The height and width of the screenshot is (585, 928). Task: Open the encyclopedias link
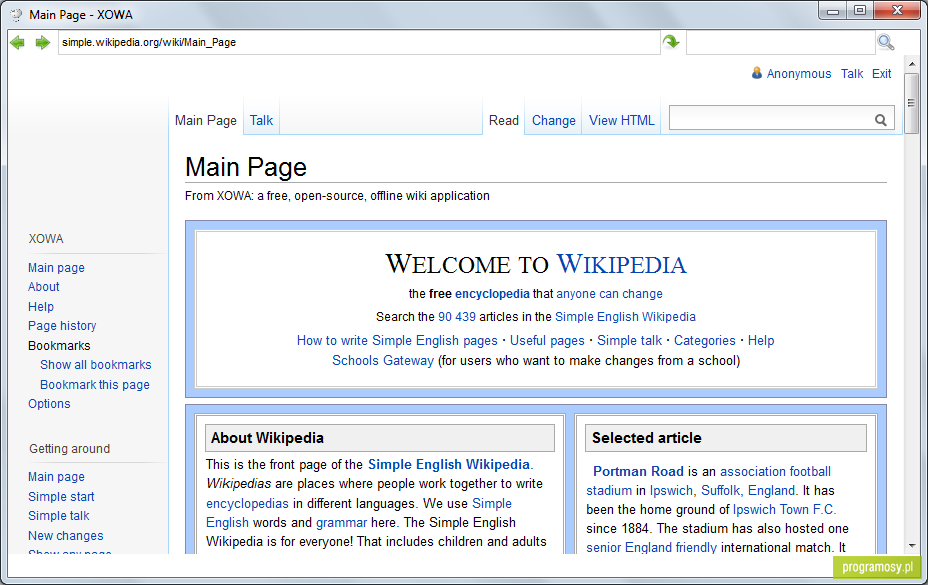click(247, 504)
